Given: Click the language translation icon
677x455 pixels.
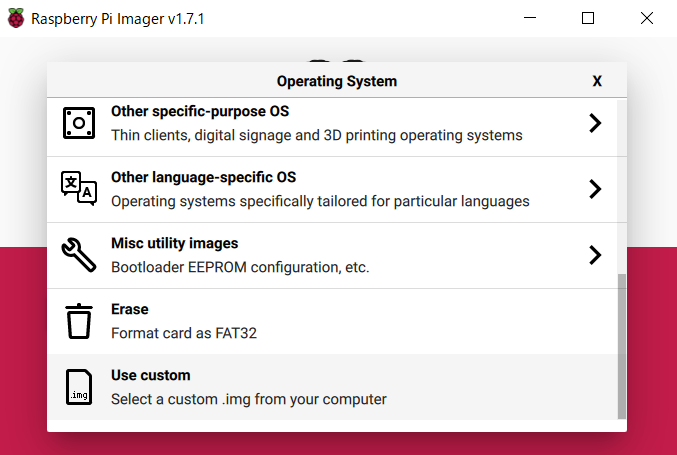Looking at the screenshot, I should tap(79, 189).
